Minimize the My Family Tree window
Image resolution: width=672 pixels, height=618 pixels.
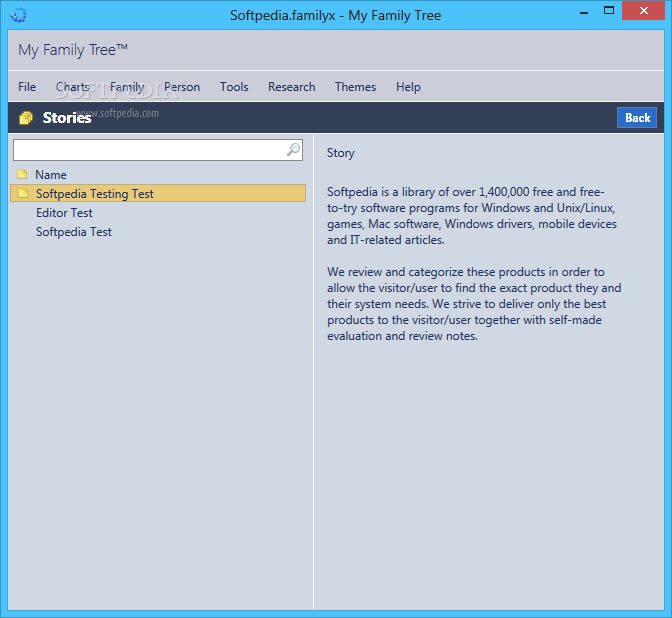pos(584,12)
